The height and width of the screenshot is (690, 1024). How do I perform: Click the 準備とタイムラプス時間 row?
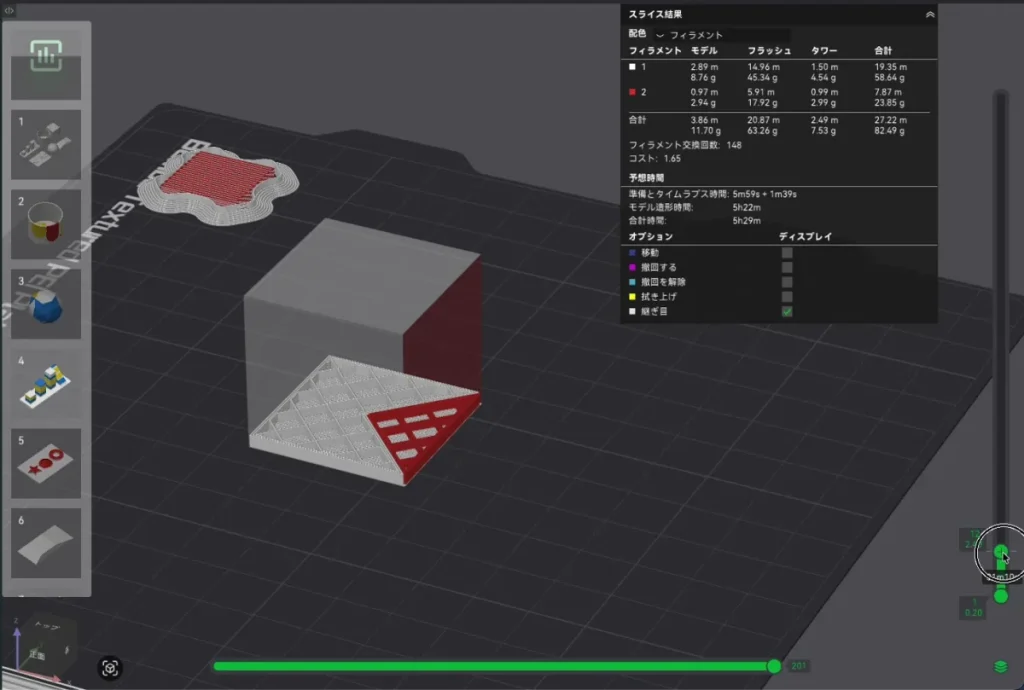tap(712, 194)
